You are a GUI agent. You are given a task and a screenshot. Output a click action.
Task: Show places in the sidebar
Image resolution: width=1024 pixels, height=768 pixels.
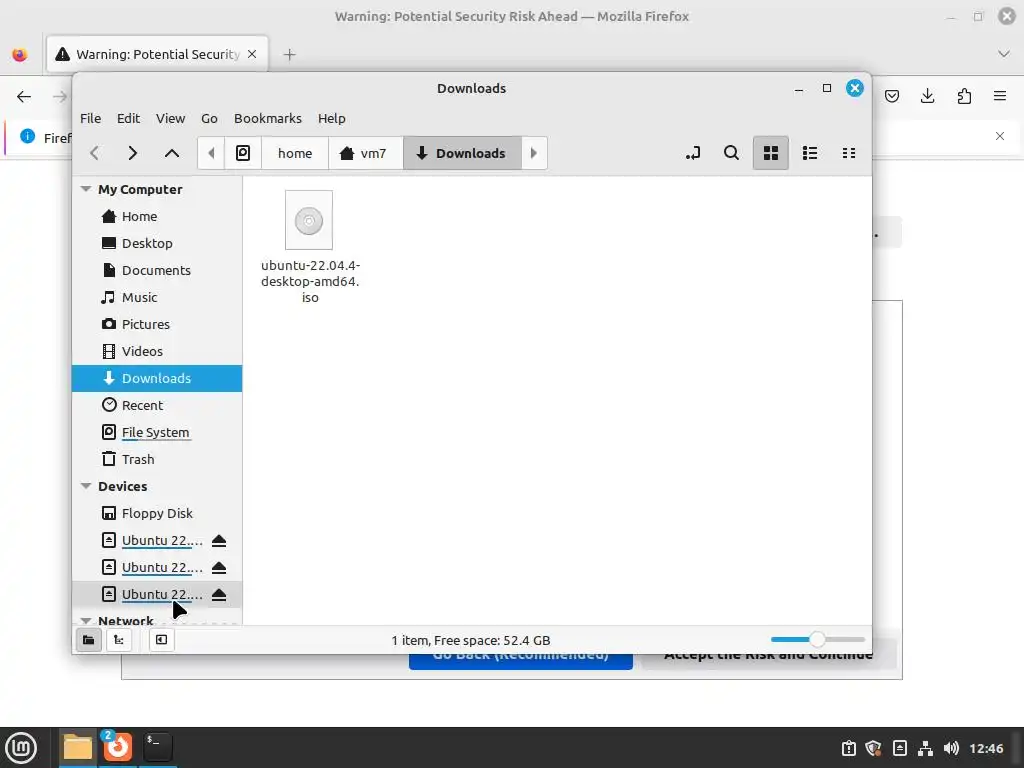pyautogui.click(x=89, y=640)
